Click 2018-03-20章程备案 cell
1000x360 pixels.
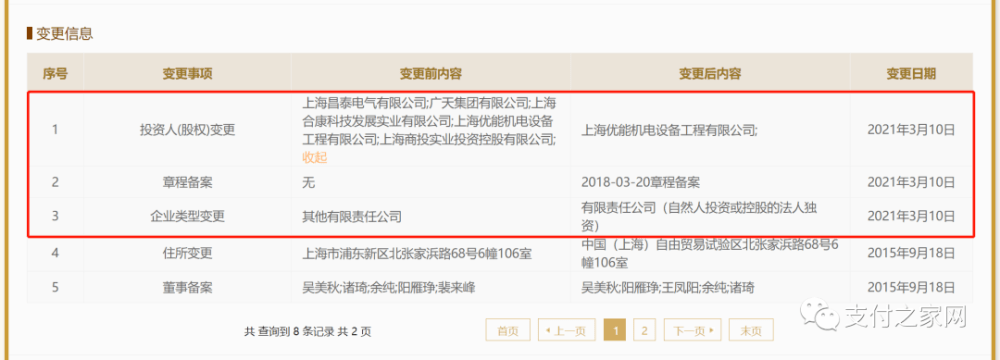point(640,183)
